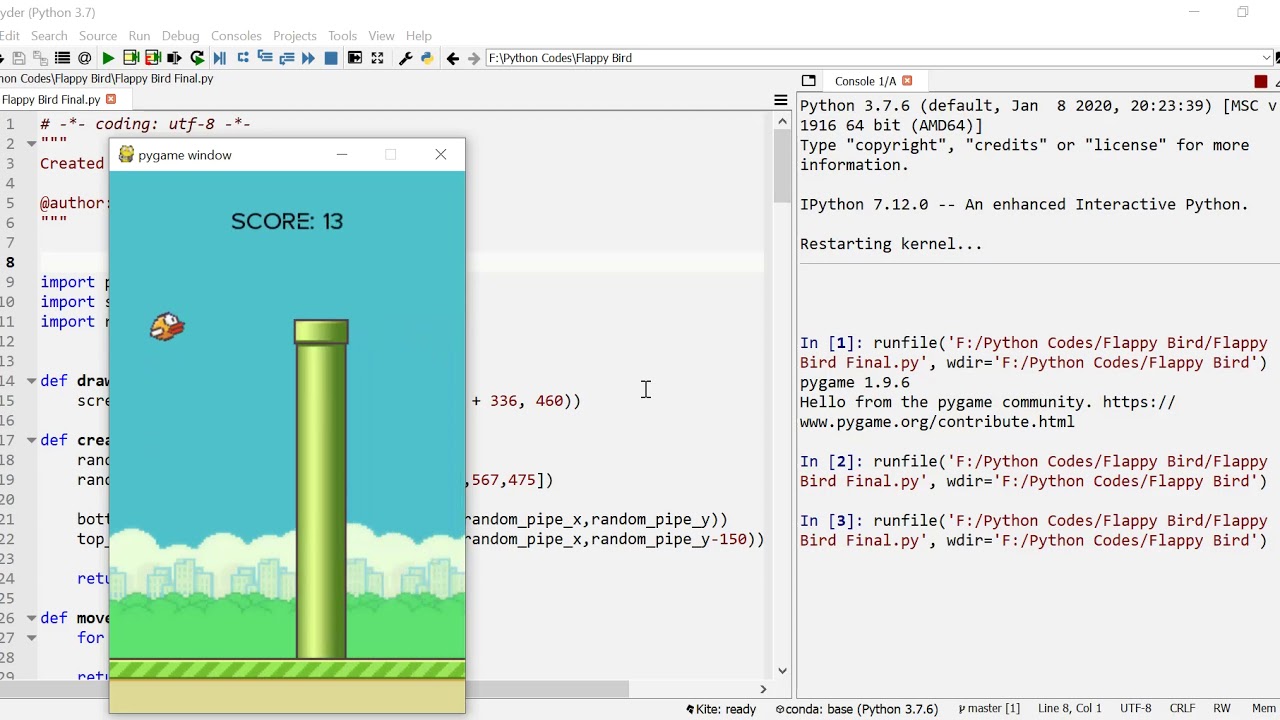Stop debugging blue square icon

tap(331, 58)
